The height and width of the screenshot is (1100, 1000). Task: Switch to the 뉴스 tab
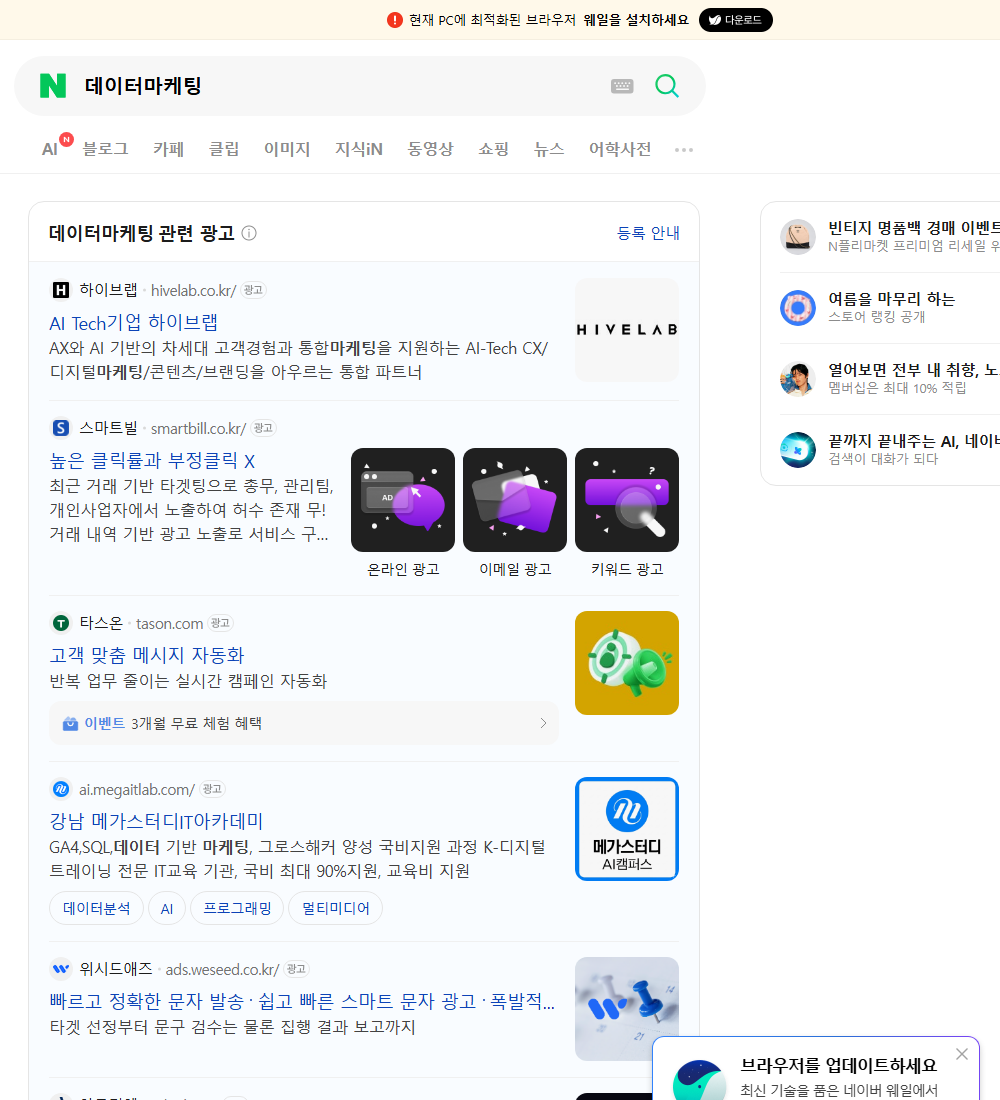pyautogui.click(x=549, y=149)
